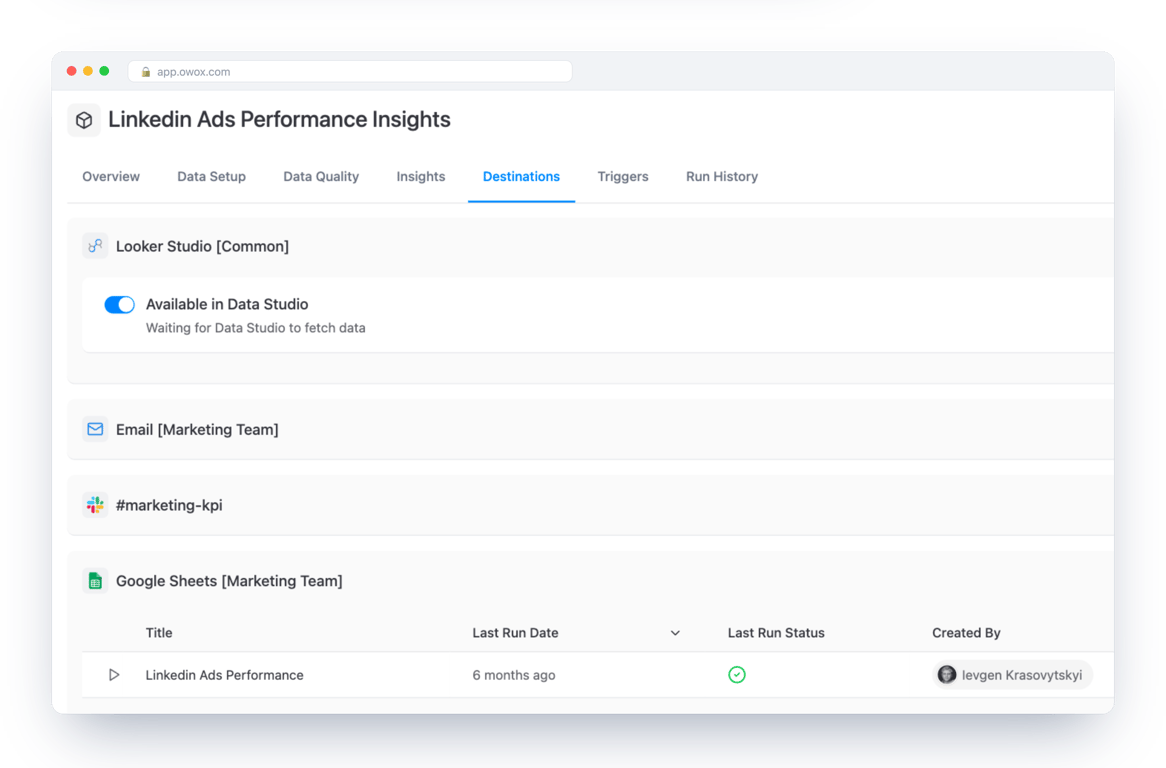Click the 'Available in Data Studio' label
The height and width of the screenshot is (768, 1166).
(227, 304)
